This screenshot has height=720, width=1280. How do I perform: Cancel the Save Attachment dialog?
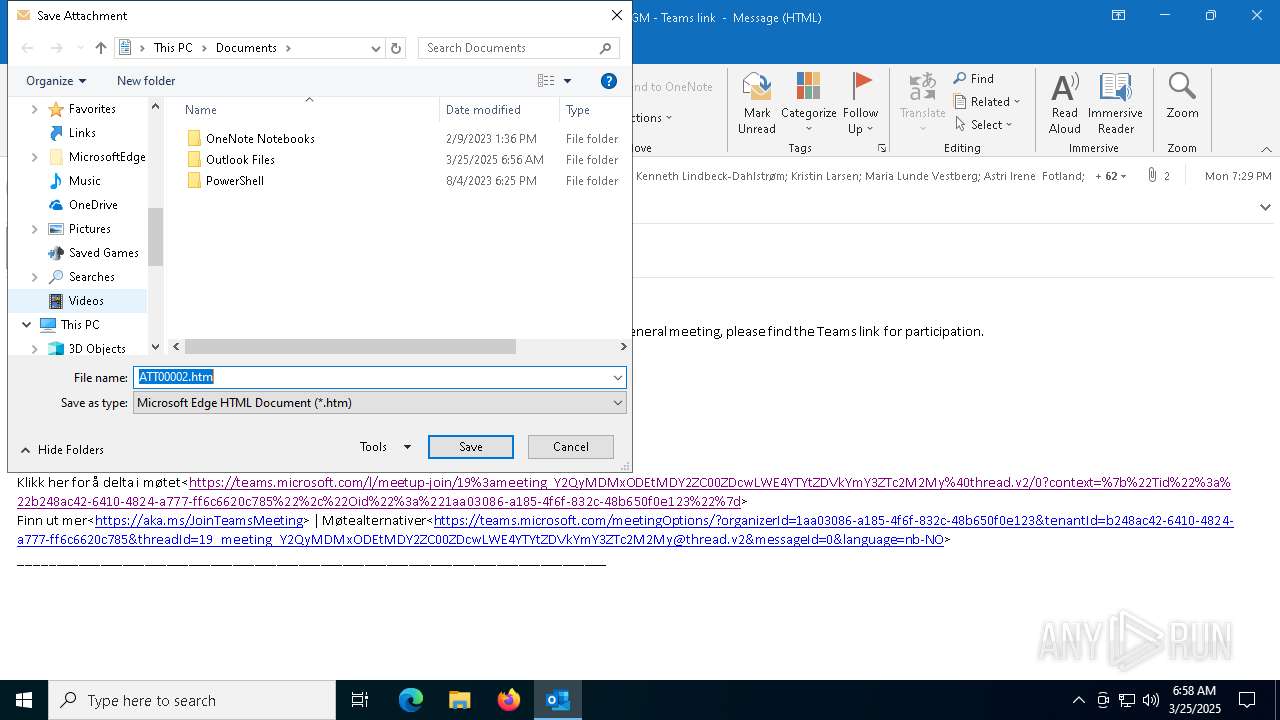coord(571,447)
